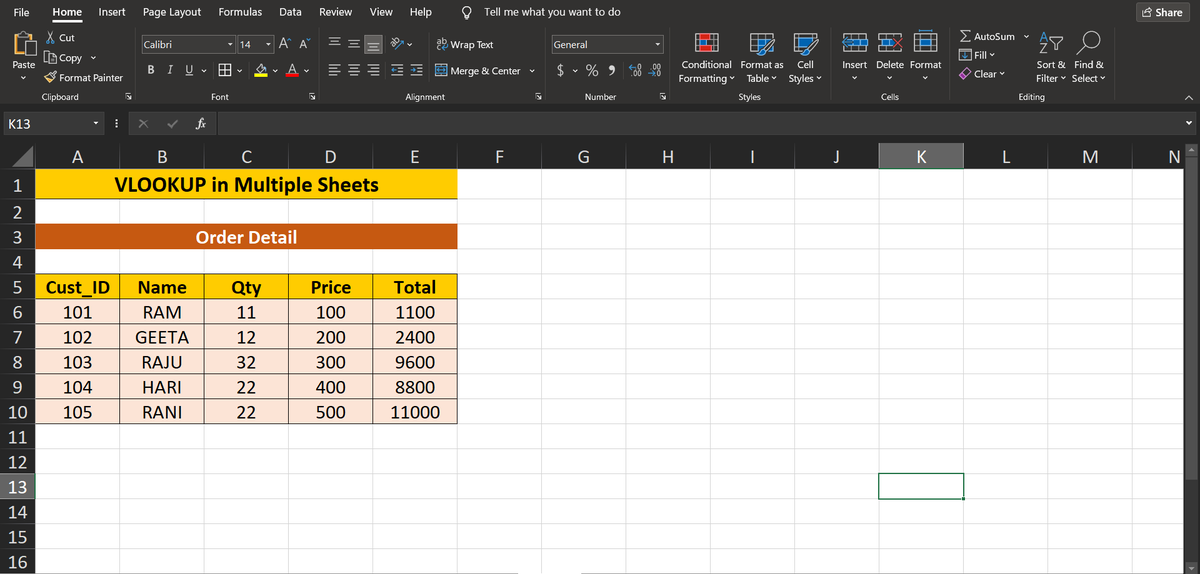Select cell containing GEETA
This screenshot has height=574, width=1200.
pos(162,337)
